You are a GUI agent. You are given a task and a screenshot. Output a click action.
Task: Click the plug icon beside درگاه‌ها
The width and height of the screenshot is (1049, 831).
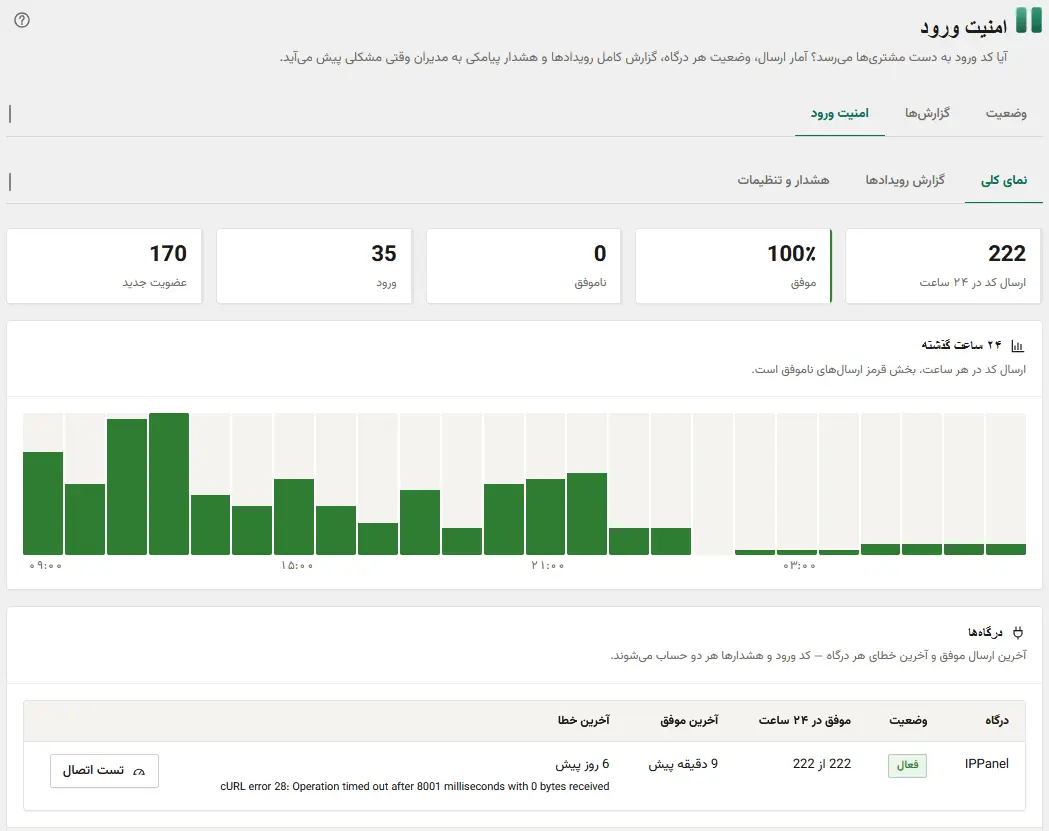[1018, 632]
